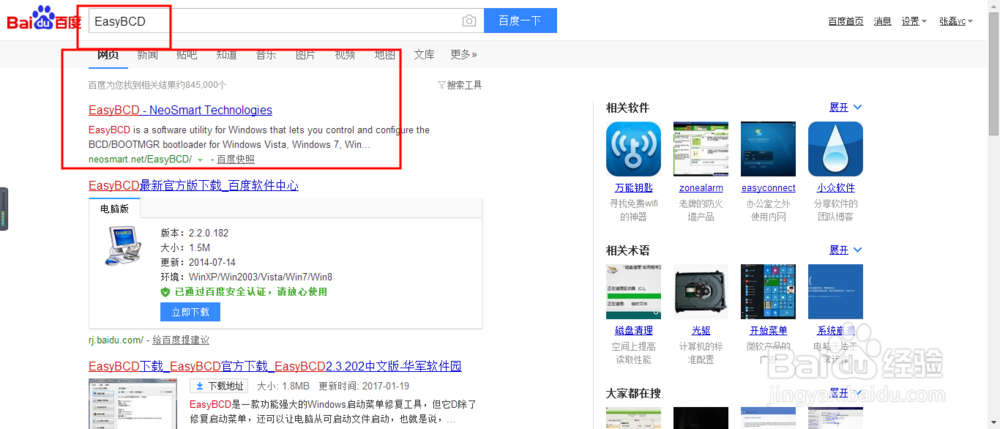This screenshot has width=1000, height=429.
Task: Expand the 更多» category menu
Action: (x=464, y=55)
